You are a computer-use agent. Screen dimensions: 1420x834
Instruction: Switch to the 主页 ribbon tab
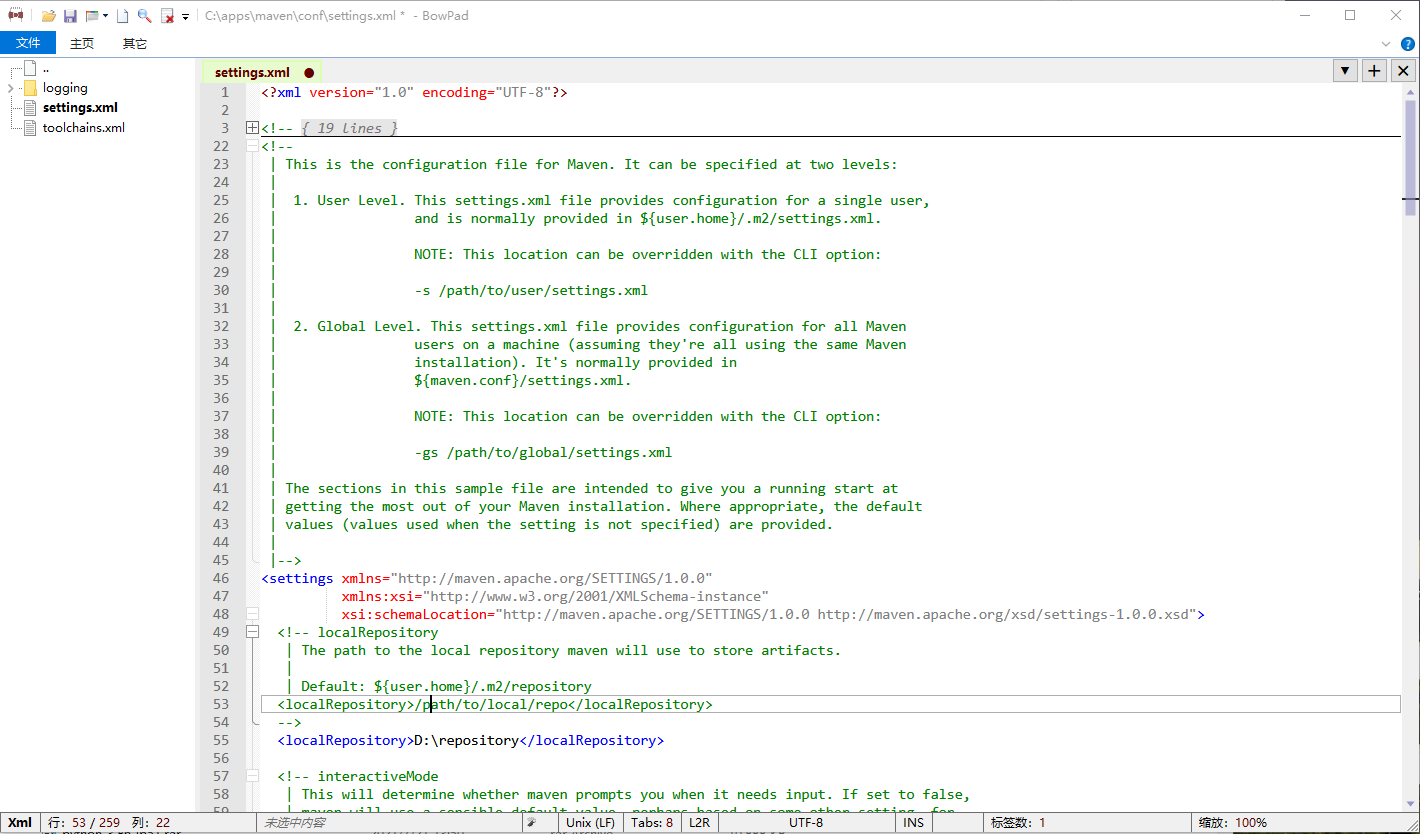(x=82, y=43)
